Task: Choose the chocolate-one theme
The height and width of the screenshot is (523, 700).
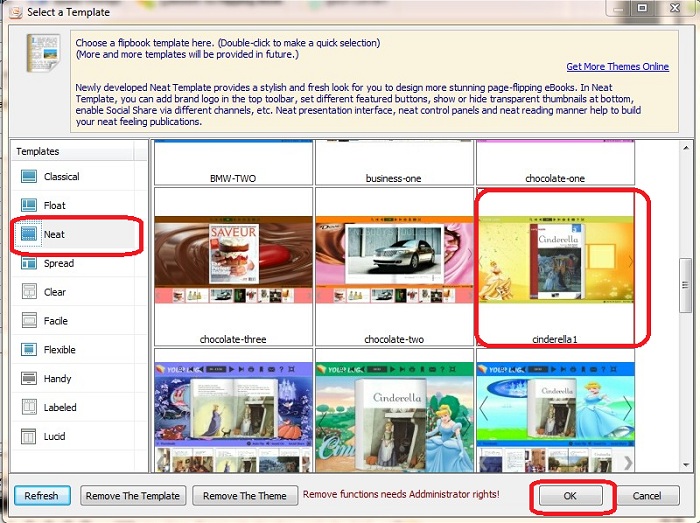Action: [555, 162]
